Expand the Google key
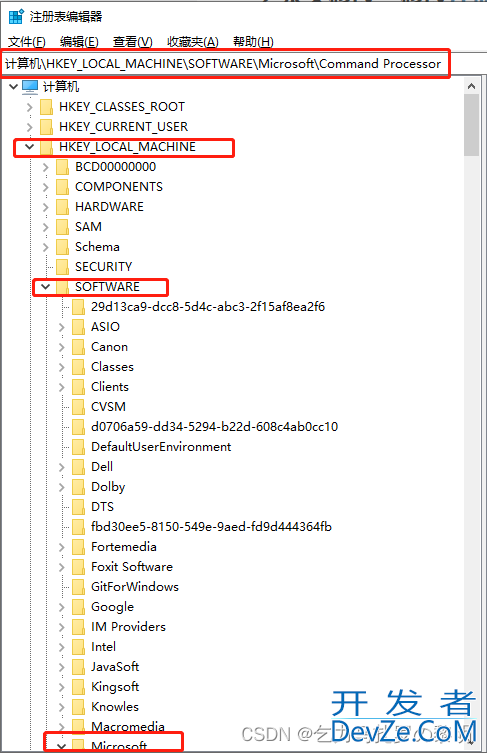The image size is (487, 753). point(61,607)
